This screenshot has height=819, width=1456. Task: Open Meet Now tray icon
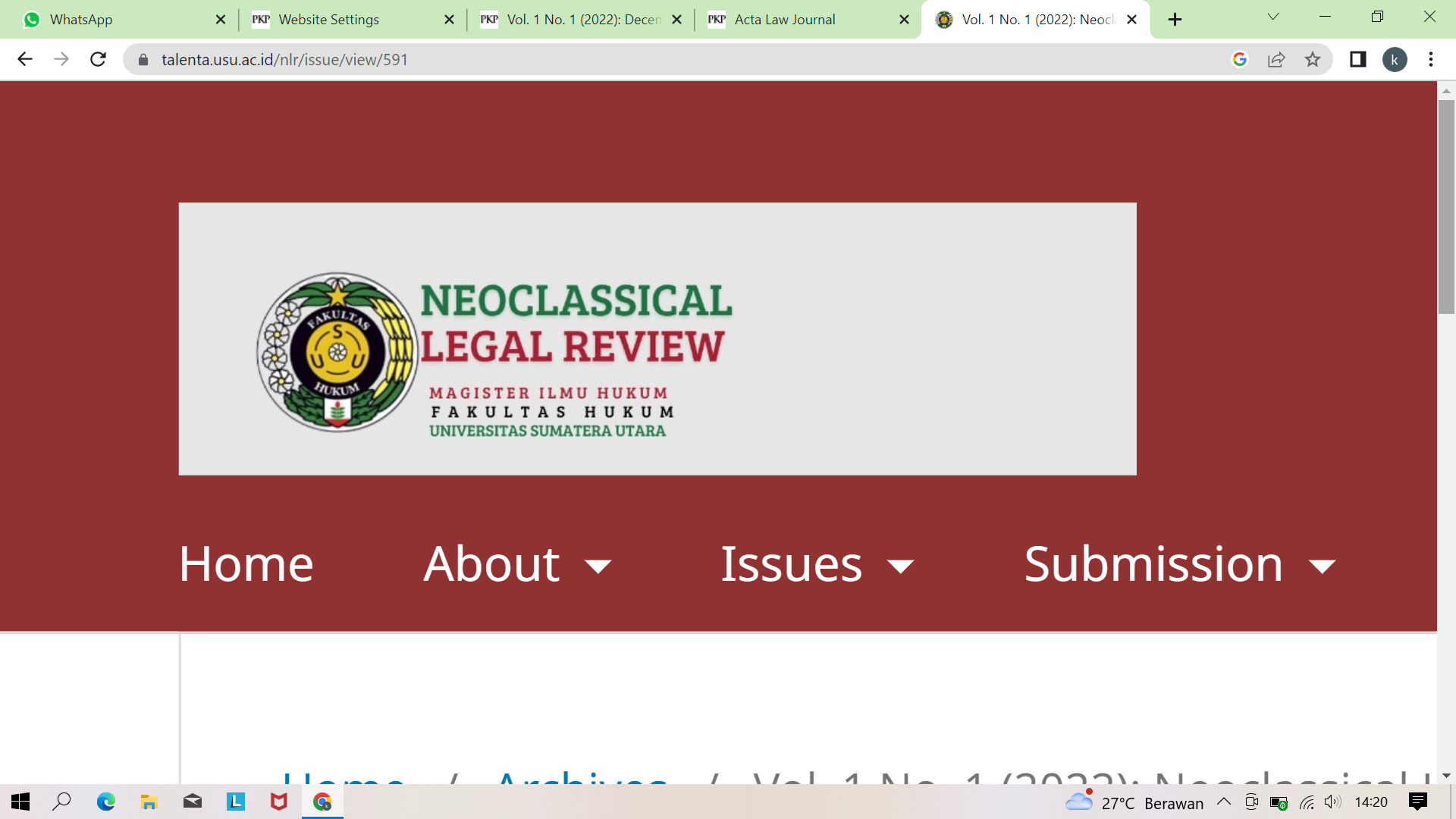(1251, 802)
